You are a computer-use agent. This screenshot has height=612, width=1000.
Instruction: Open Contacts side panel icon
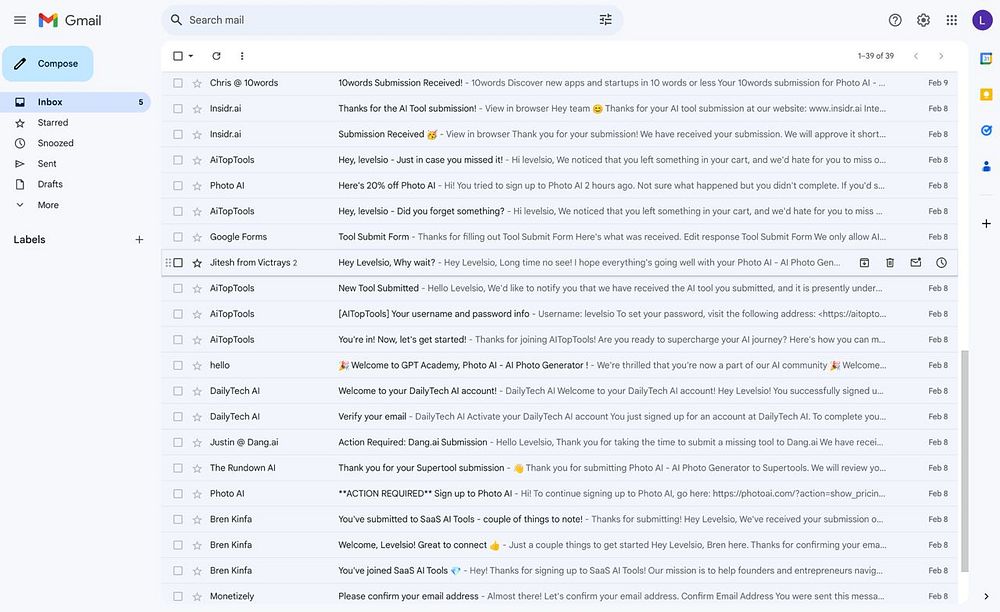[986, 166]
